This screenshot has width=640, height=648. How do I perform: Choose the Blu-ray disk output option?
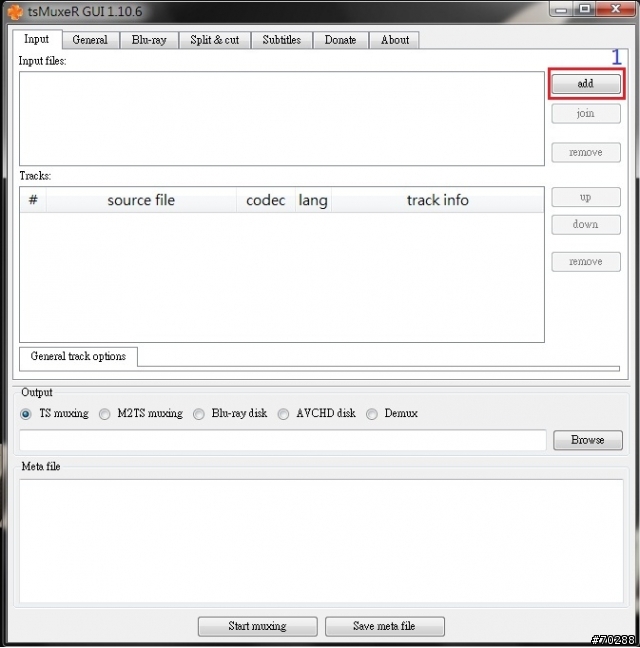tap(199, 414)
